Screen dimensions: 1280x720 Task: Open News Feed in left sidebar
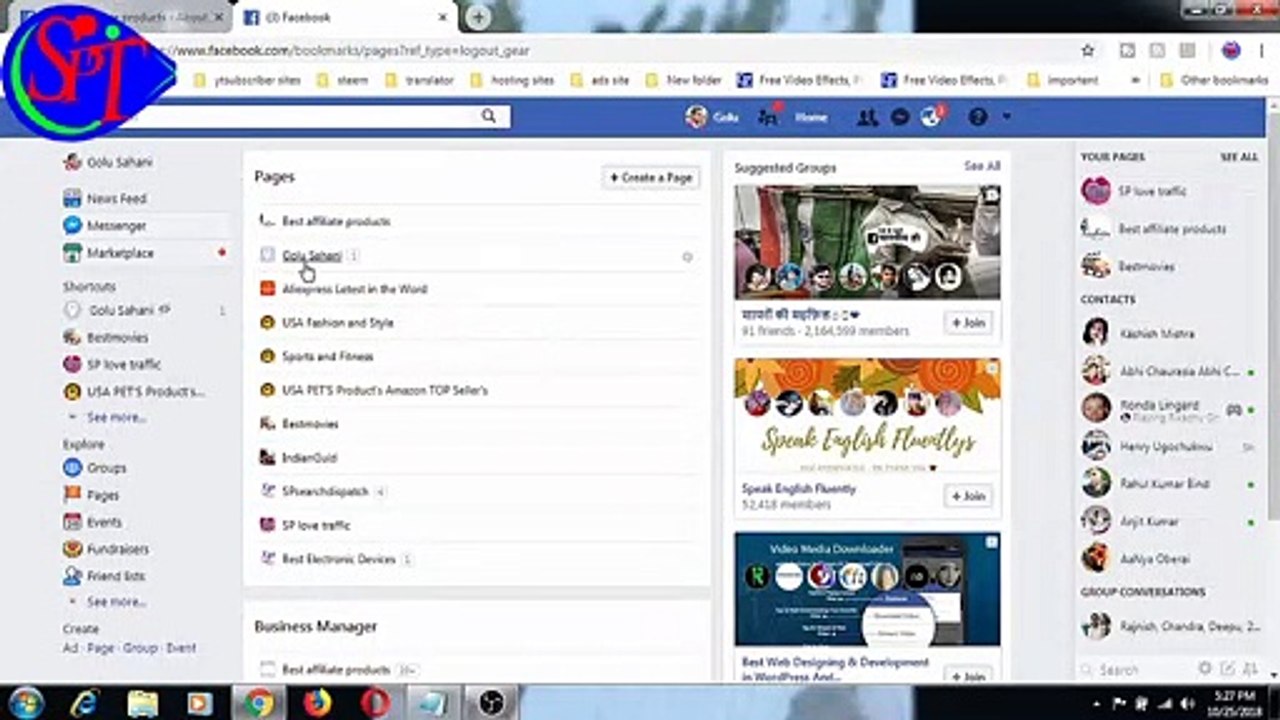[116, 198]
